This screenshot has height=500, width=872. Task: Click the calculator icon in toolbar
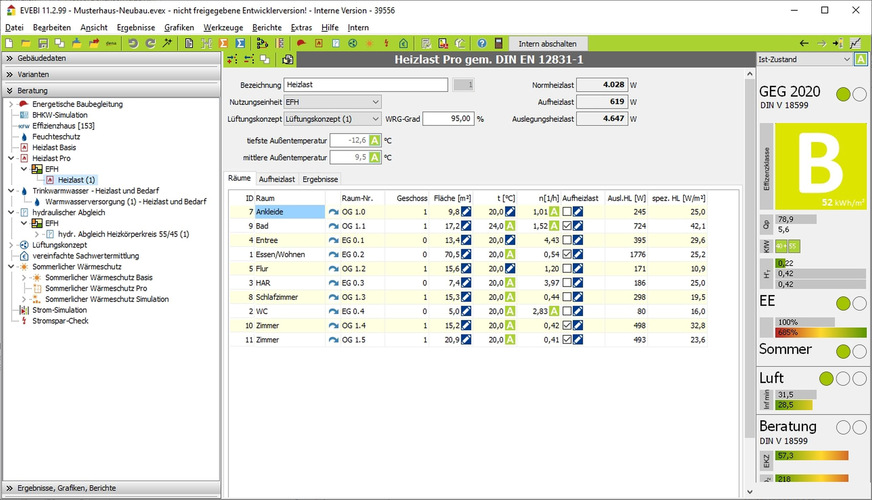click(497, 44)
